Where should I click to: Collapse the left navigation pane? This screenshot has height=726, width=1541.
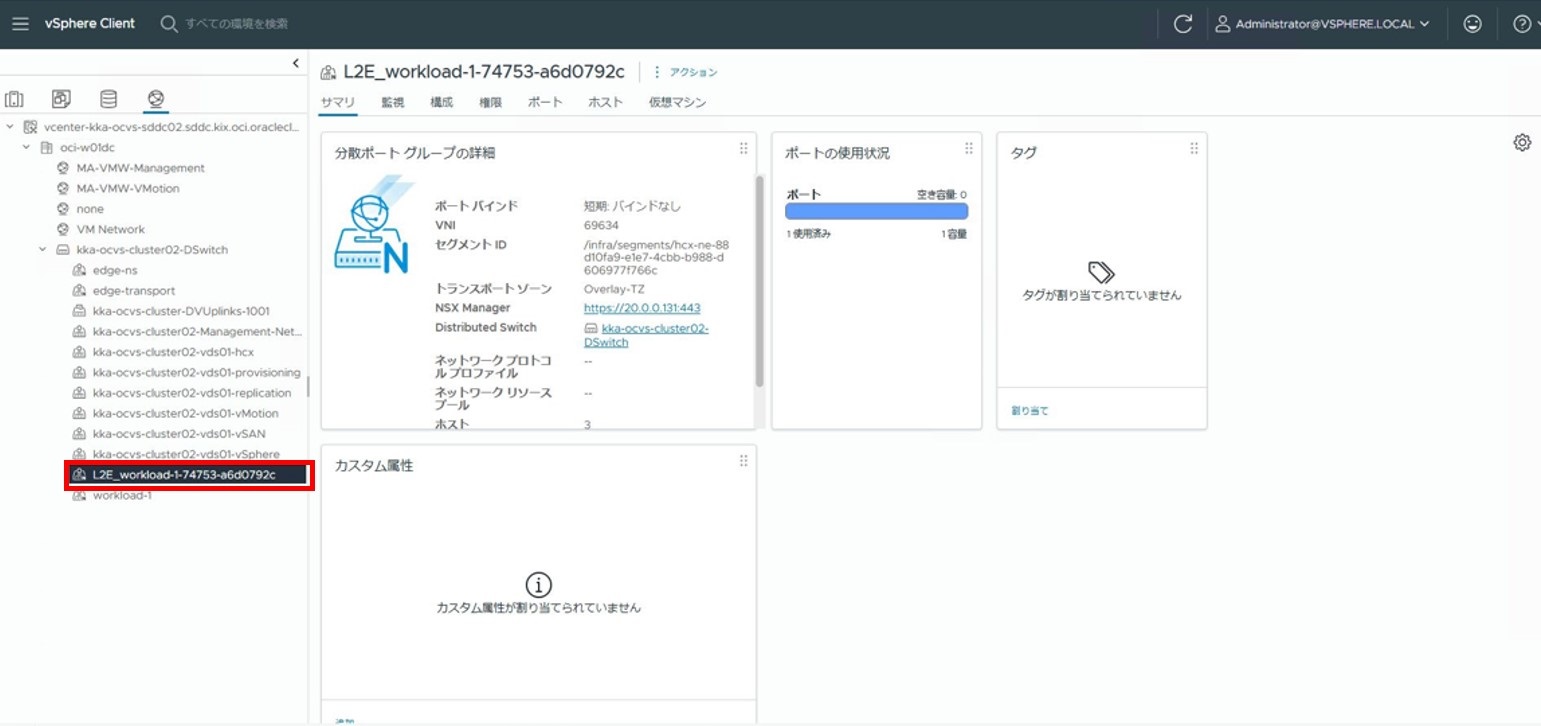click(295, 63)
